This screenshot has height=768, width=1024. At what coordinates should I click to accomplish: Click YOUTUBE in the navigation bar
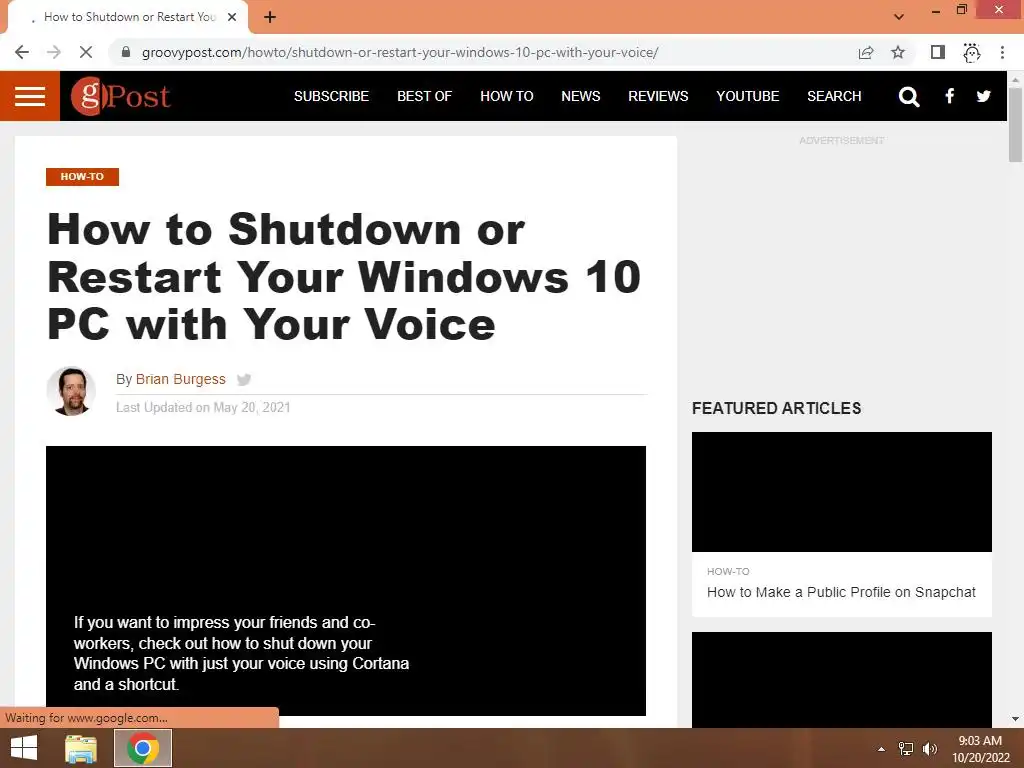click(748, 96)
